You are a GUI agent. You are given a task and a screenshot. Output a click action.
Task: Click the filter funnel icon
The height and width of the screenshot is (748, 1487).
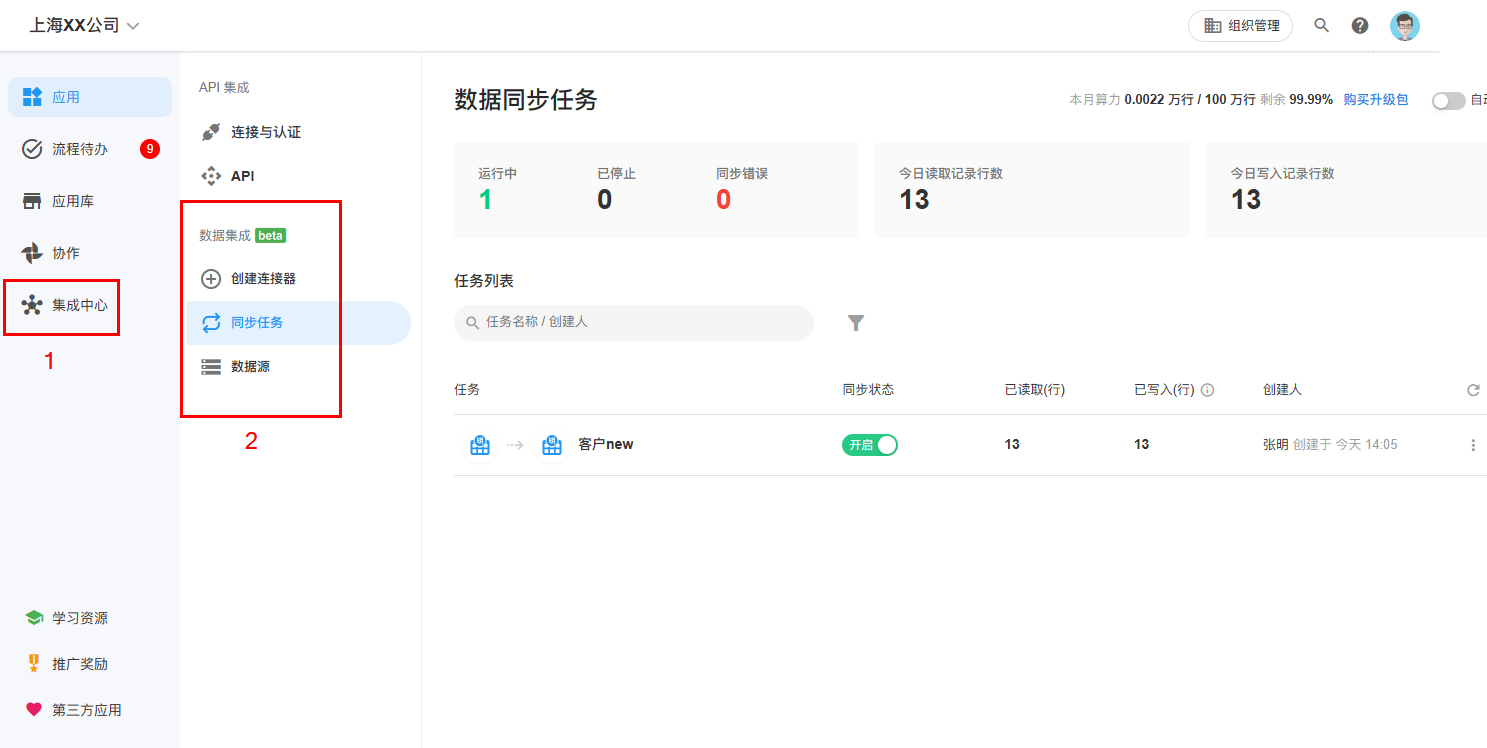click(x=856, y=323)
